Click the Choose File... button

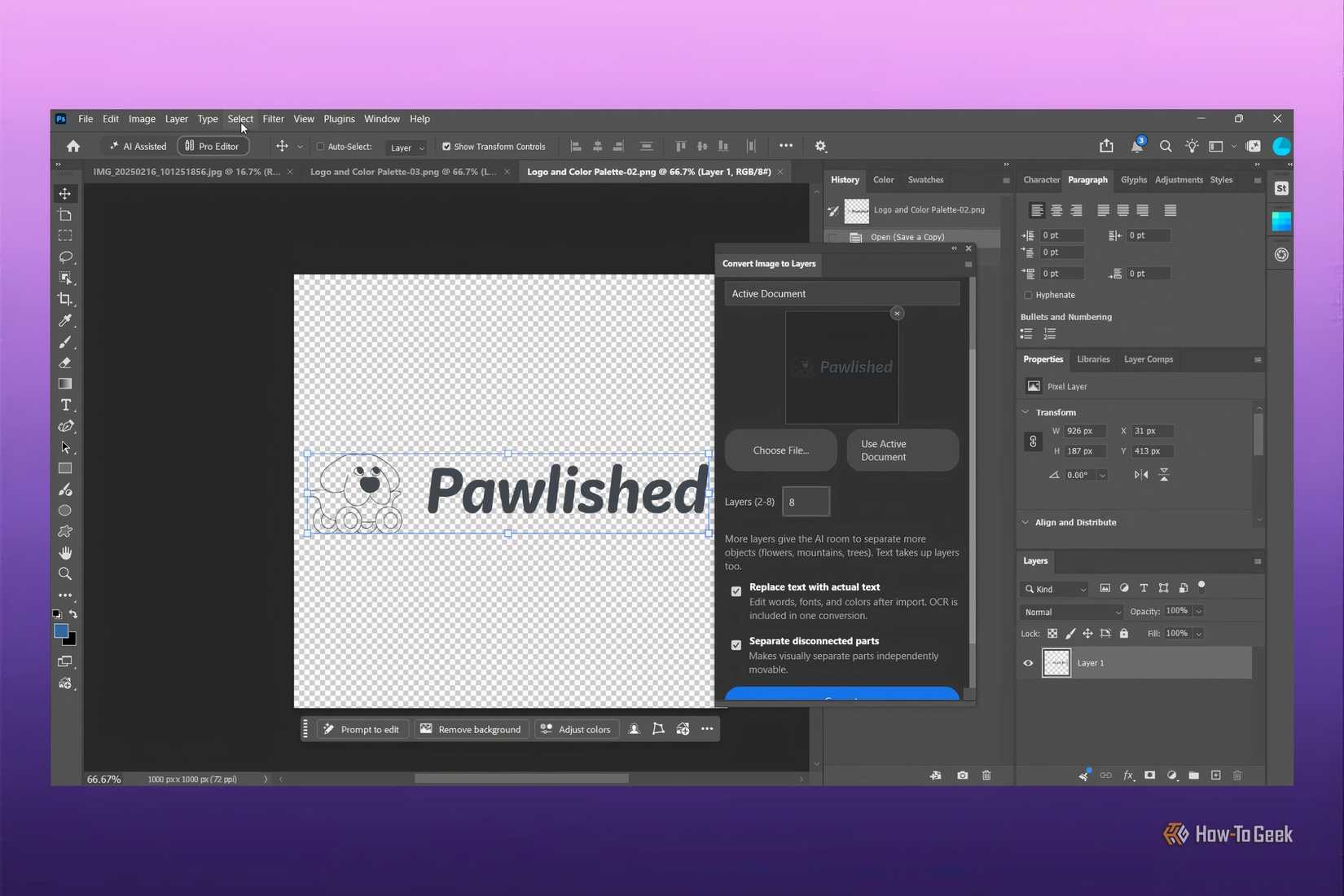coord(781,450)
